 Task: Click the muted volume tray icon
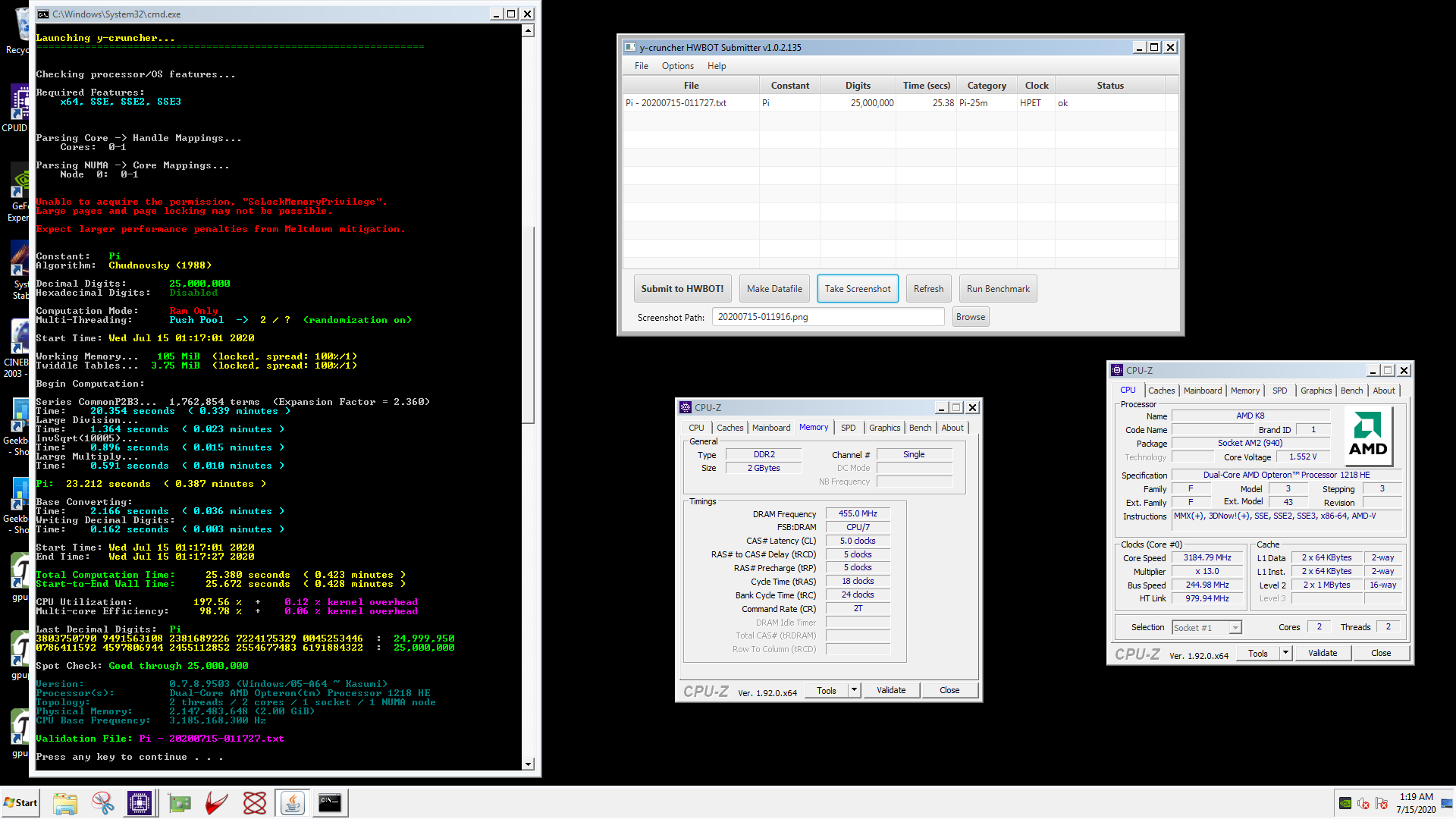coord(1363,803)
